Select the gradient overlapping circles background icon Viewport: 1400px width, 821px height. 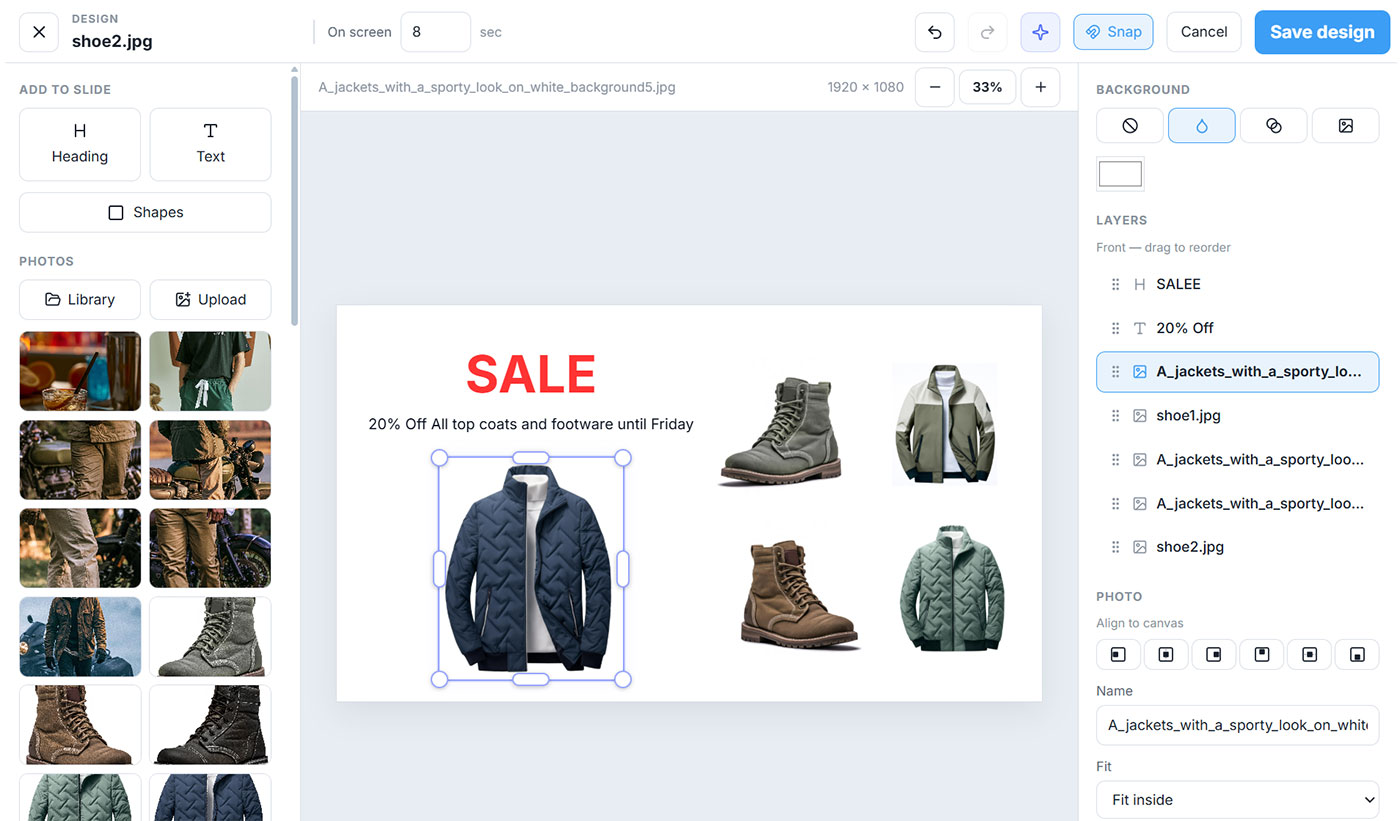1274,126
